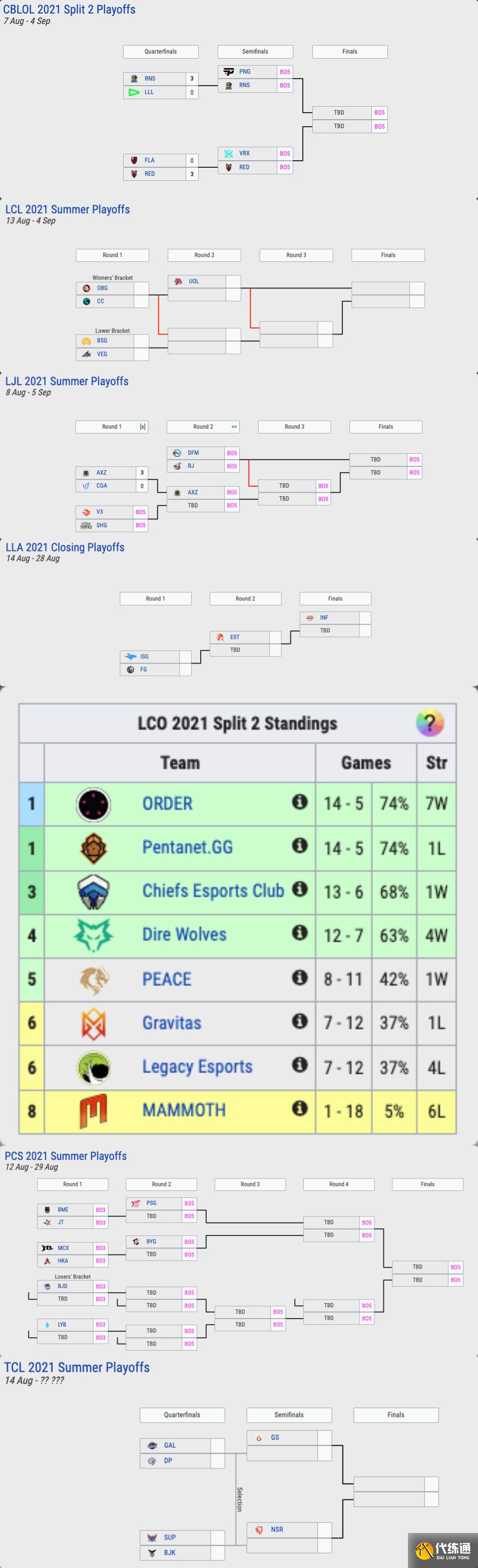Click the Gravitas team logo
The image size is (478, 1568).
tap(93, 1023)
